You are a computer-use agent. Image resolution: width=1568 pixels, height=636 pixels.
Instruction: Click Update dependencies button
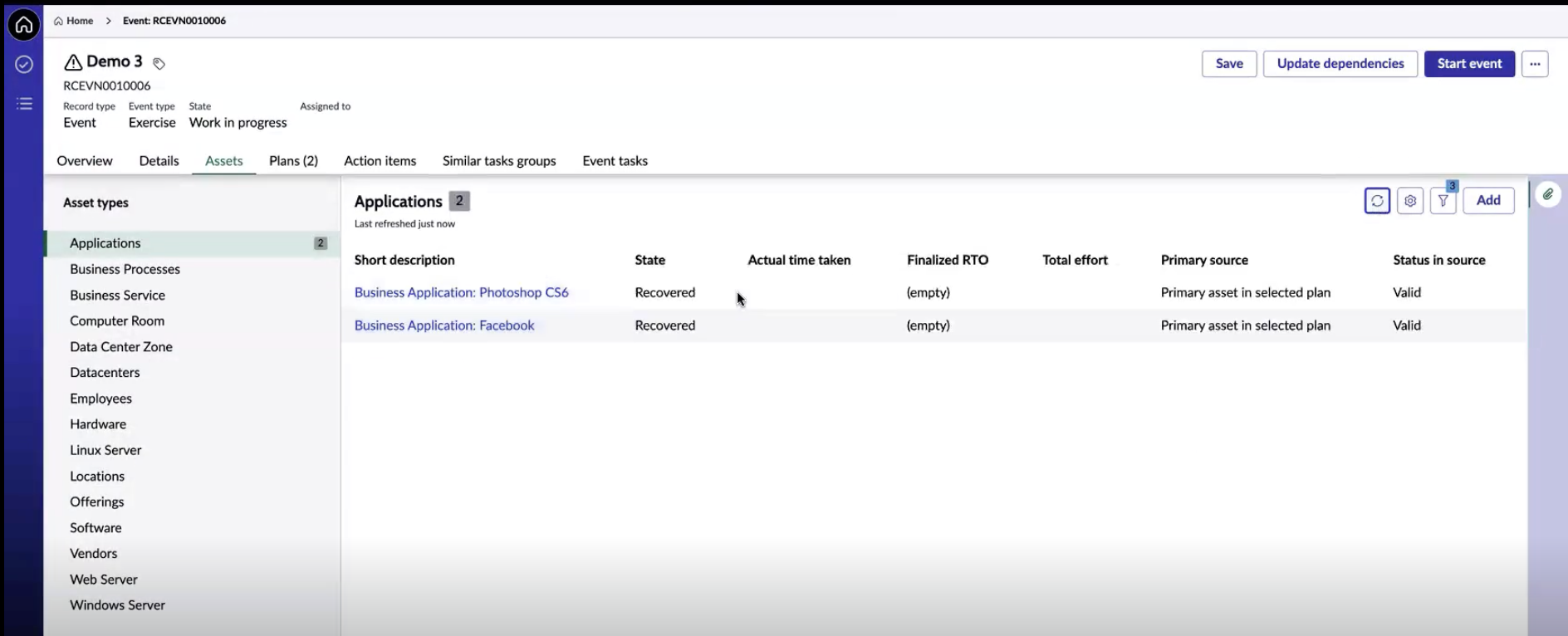pyautogui.click(x=1340, y=64)
